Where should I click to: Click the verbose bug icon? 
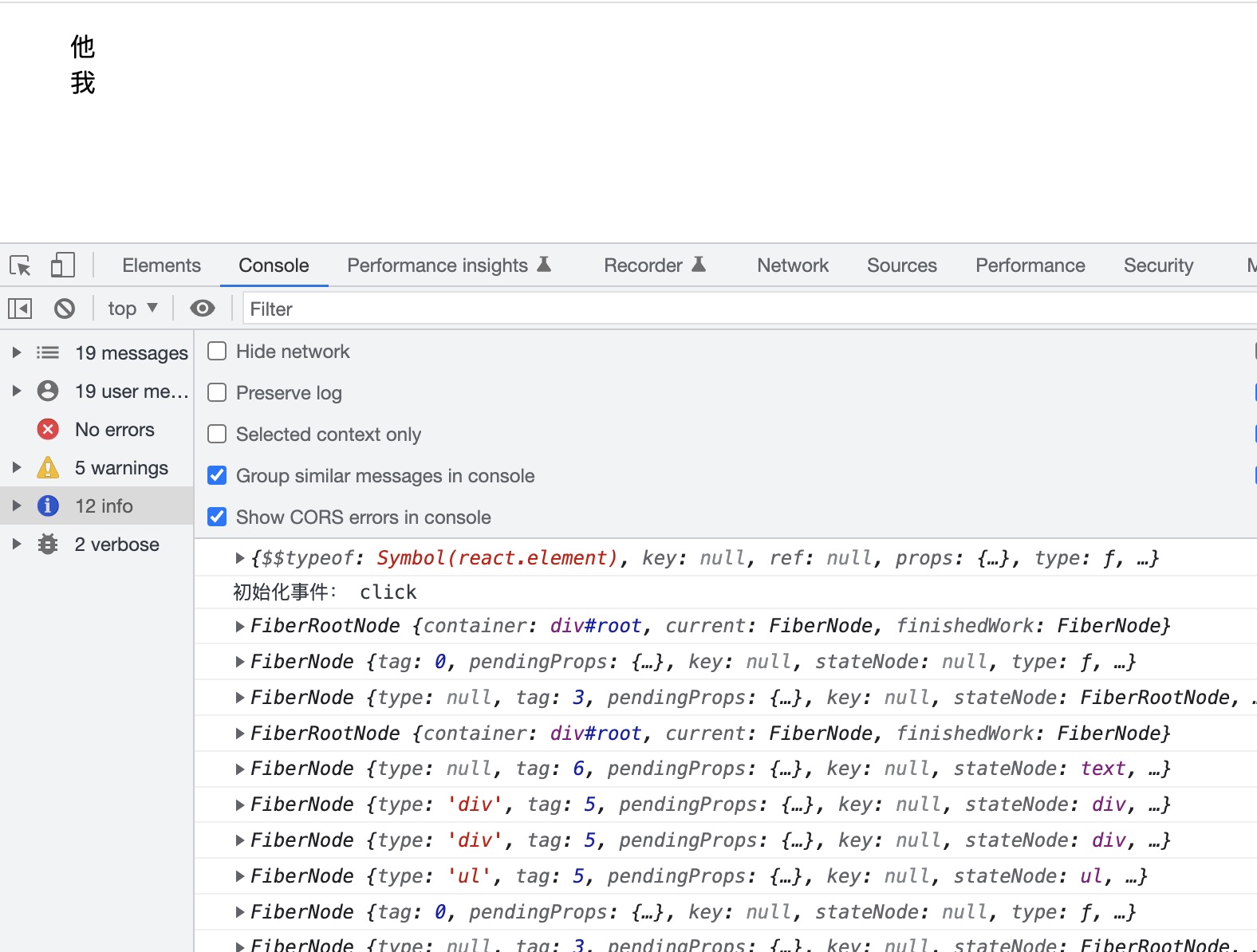coord(48,544)
